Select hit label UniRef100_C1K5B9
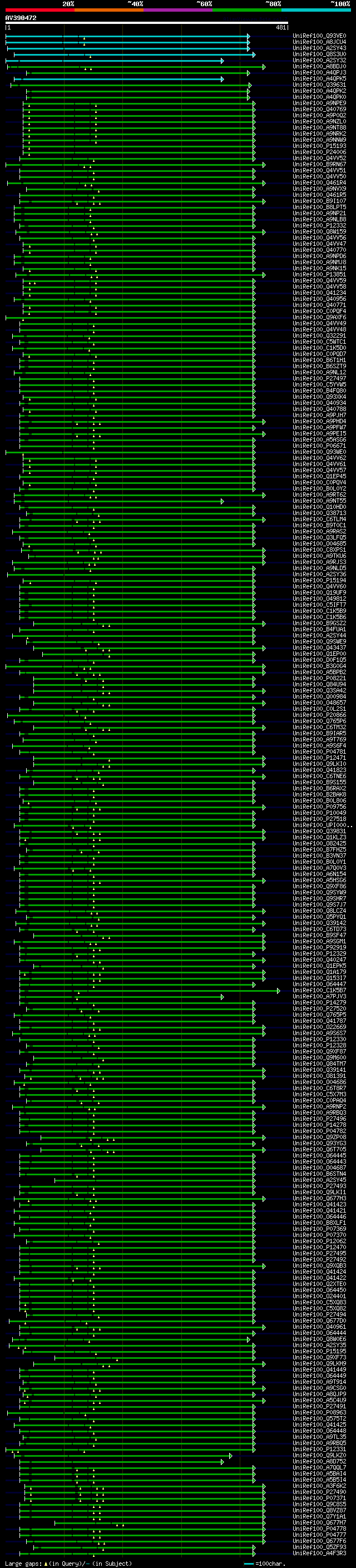The width and height of the screenshot is (356, 1568). point(319,611)
